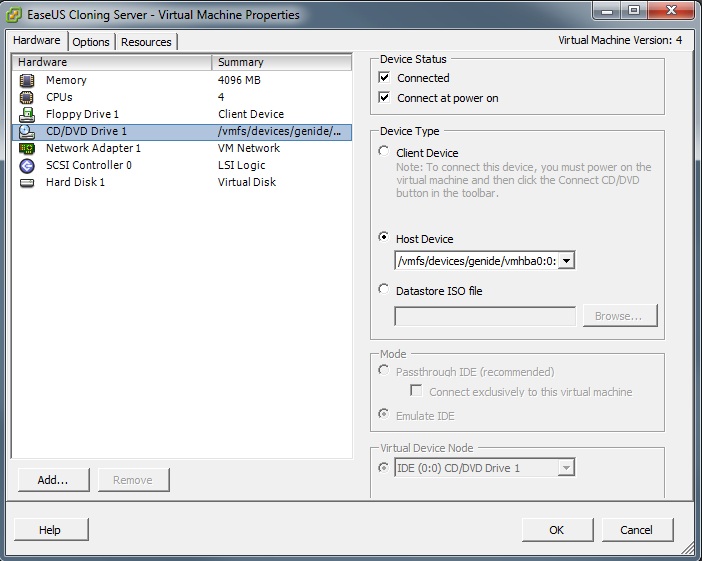Click the LSI Logic summary value
702x561 pixels.
tap(242, 165)
